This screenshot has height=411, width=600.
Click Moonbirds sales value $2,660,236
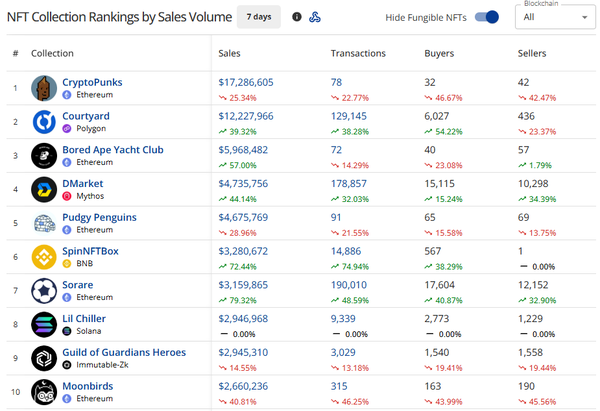[243, 386]
